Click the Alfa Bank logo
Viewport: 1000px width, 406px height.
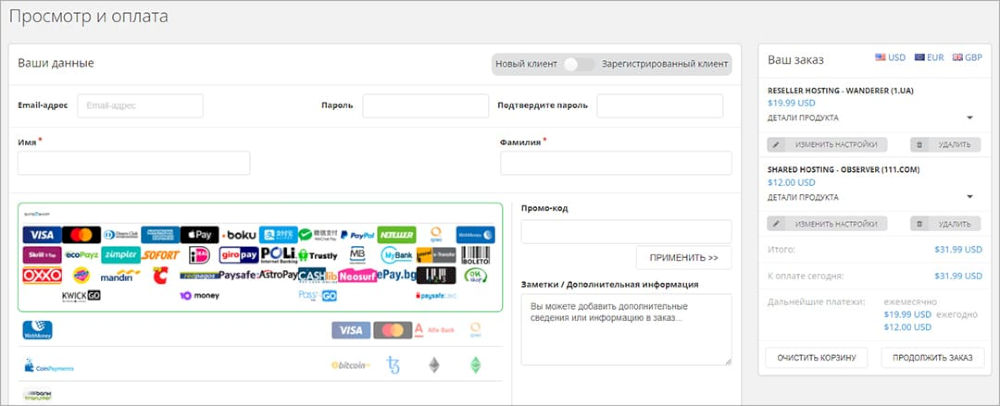point(434,330)
